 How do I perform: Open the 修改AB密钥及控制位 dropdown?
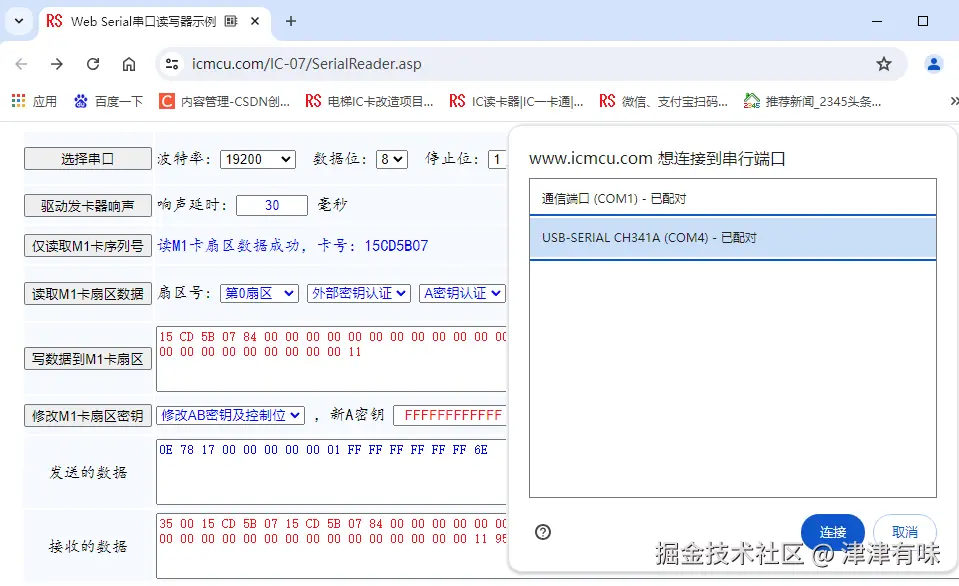[x=230, y=415]
